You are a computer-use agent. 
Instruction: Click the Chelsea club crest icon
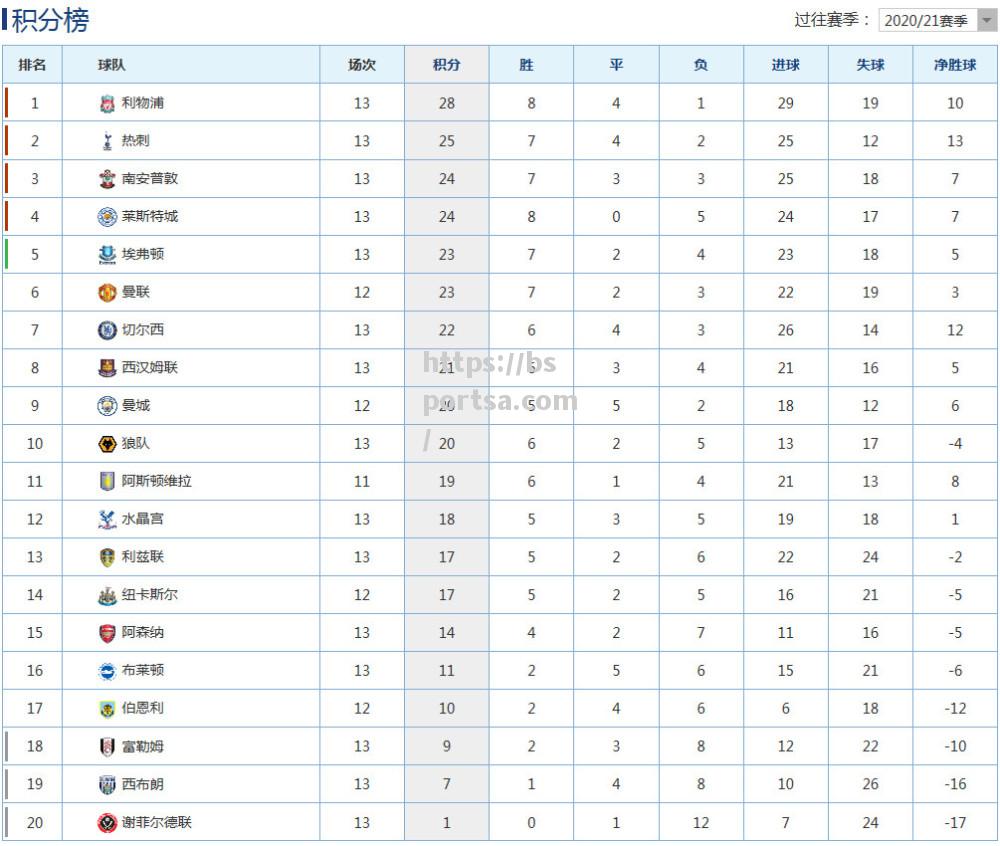point(107,330)
